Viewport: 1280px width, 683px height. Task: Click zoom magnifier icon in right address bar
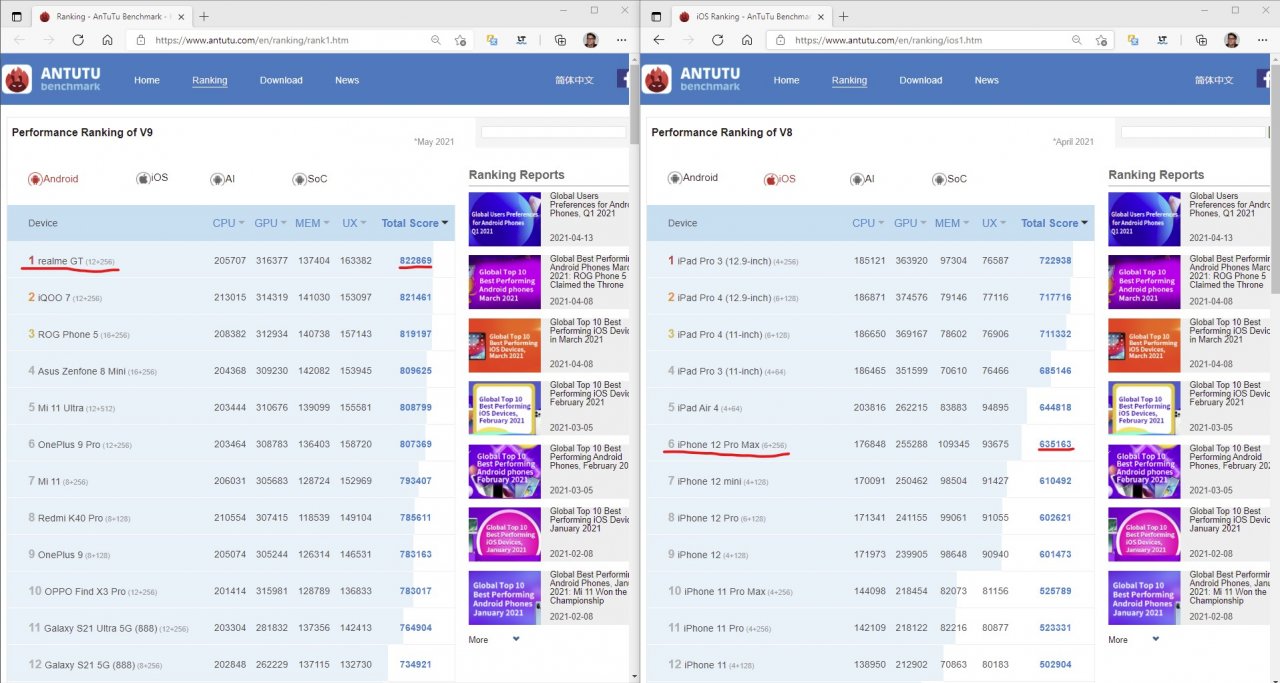pos(1076,40)
